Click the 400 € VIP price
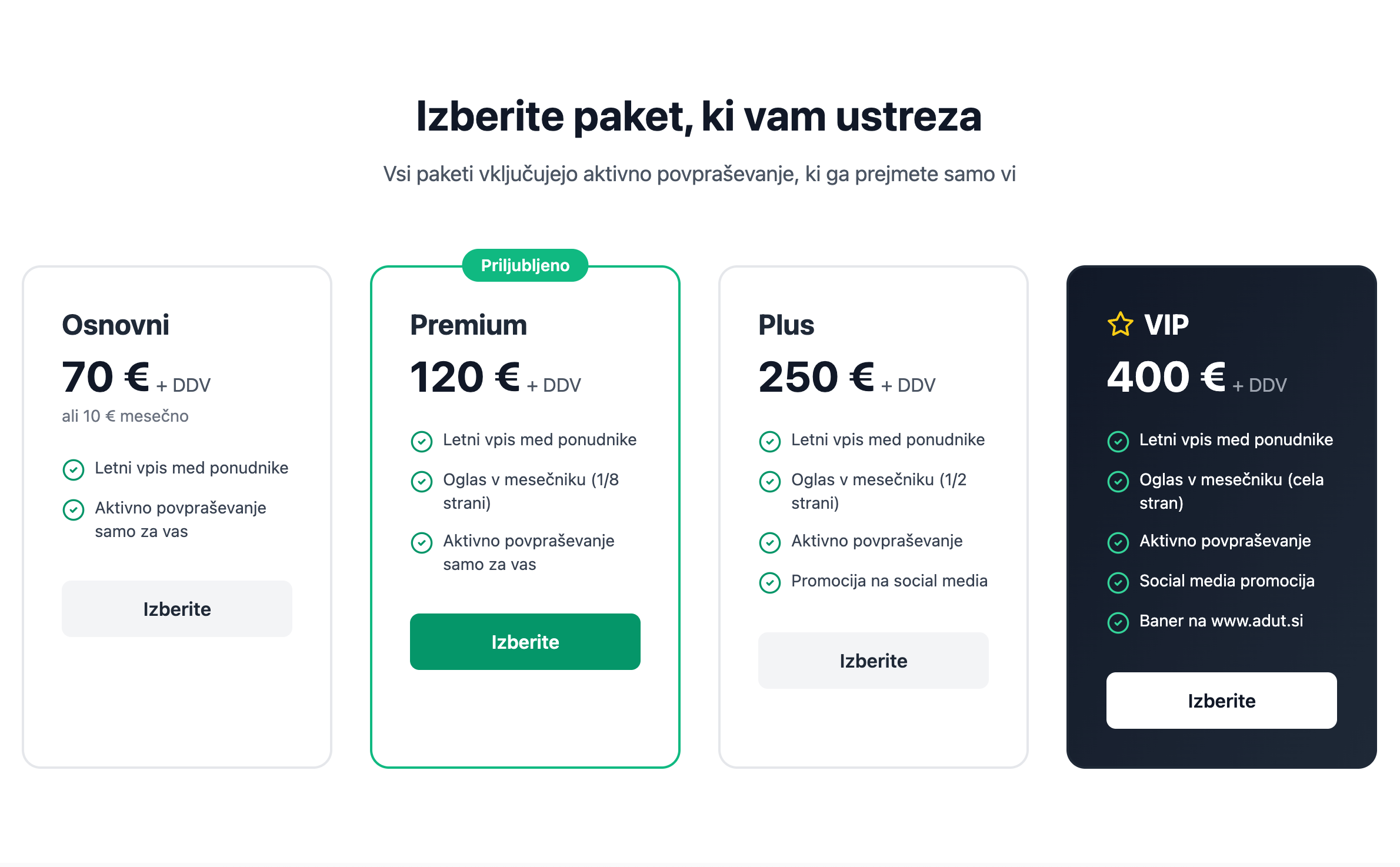 [x=1166, y=377]
